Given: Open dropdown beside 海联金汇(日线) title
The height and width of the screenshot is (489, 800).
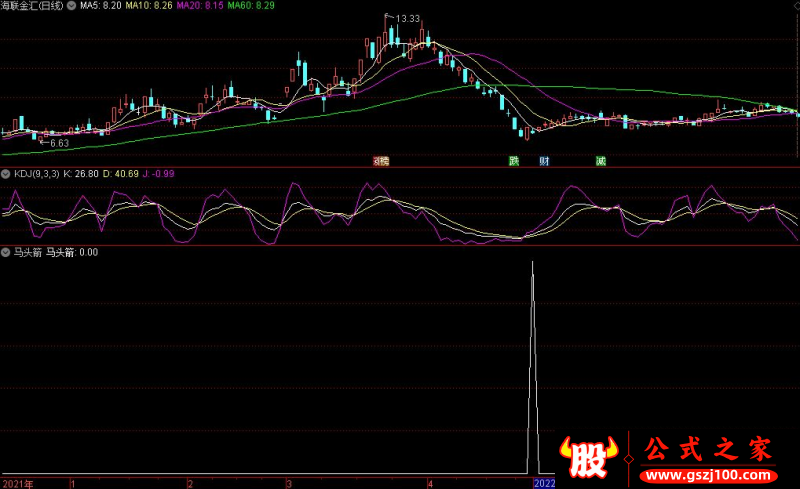Looking at the screenshot, I should (x=71, y=6).
